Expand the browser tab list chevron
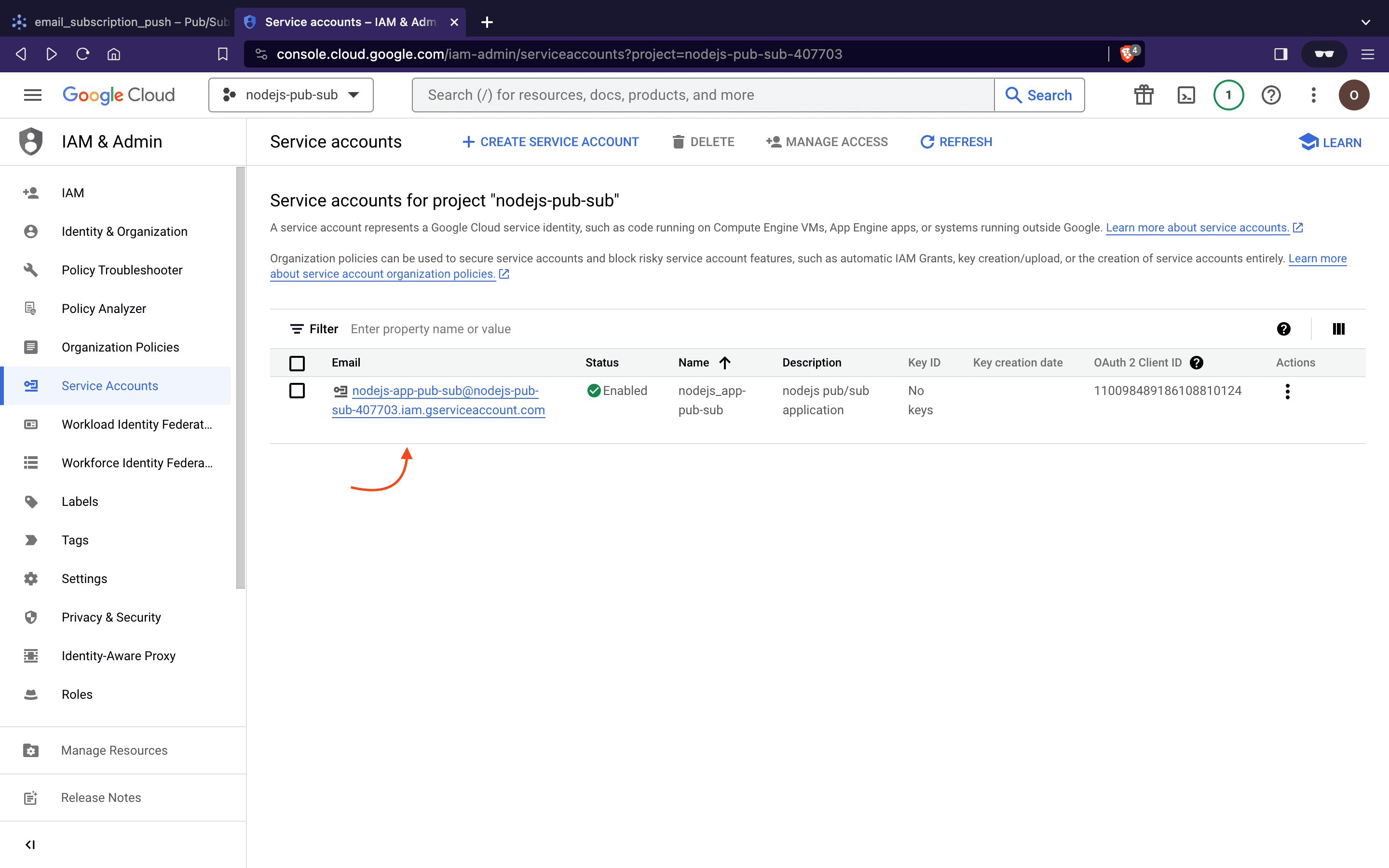This screenshot has width=1389, height=868. point(1365,22)
